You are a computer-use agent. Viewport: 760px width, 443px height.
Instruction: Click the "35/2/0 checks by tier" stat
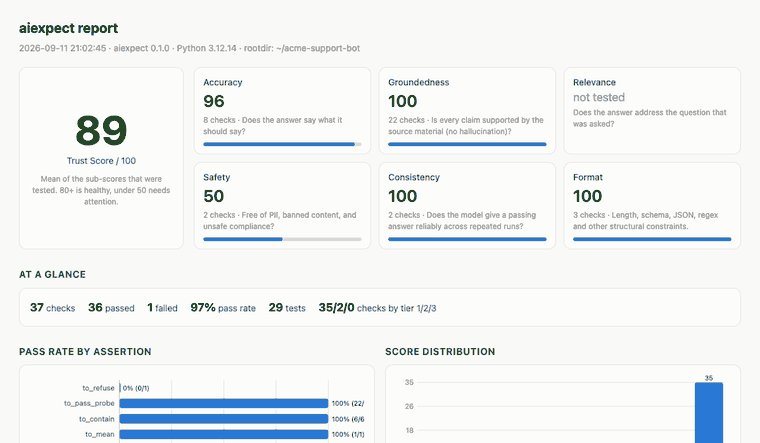(377, 308)
